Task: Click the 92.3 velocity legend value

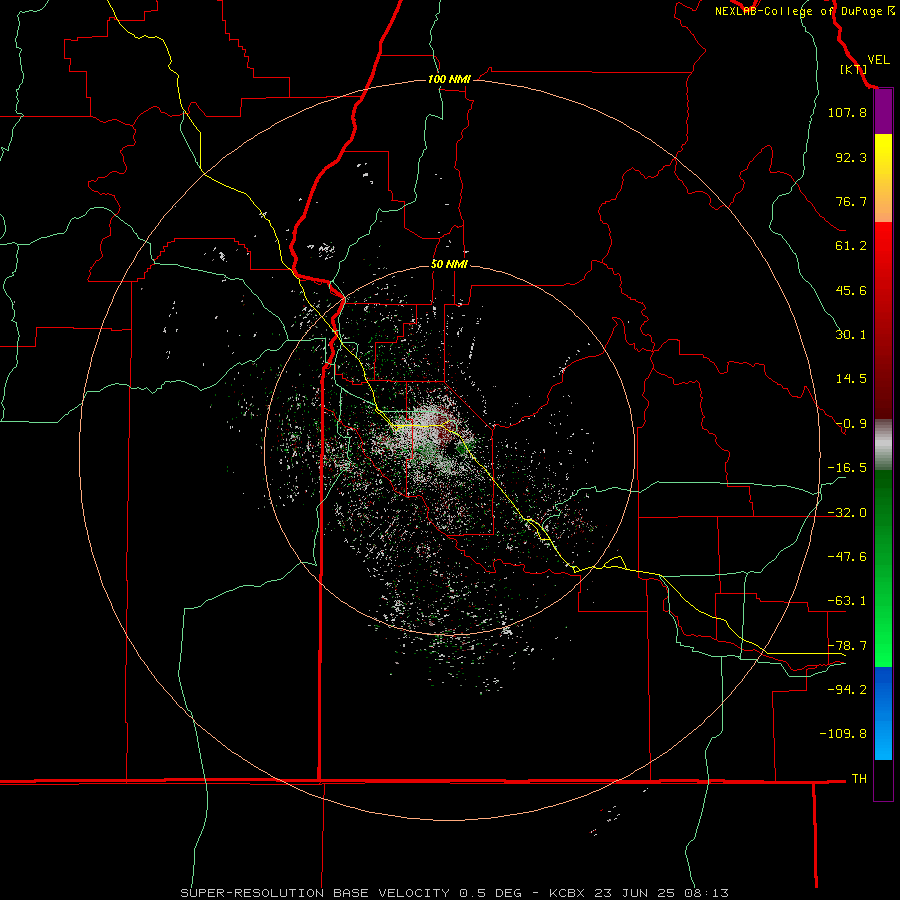Action: coord(851,157)
